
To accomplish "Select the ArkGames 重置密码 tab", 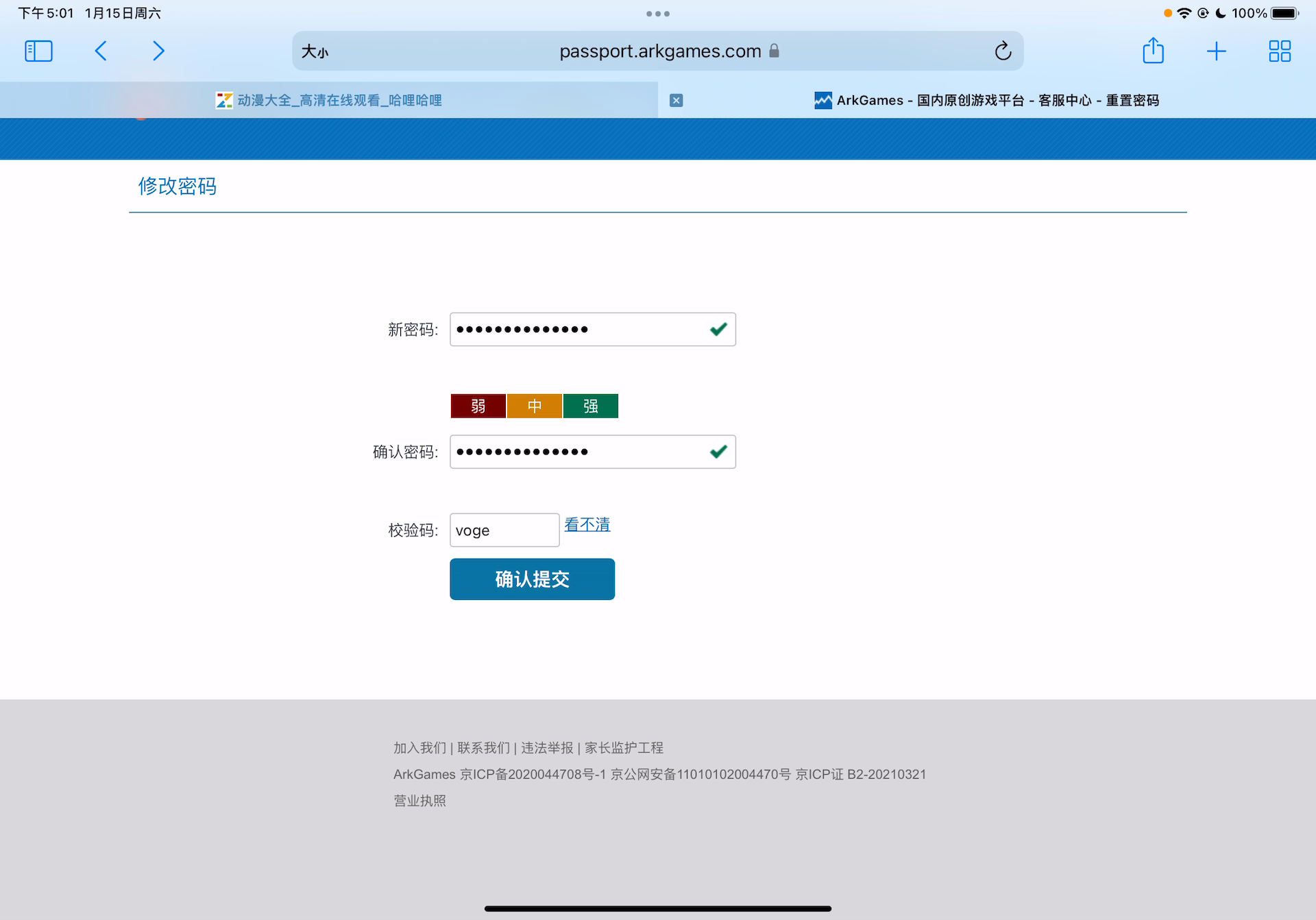I will pyautogui.click(x=987, y=100).
